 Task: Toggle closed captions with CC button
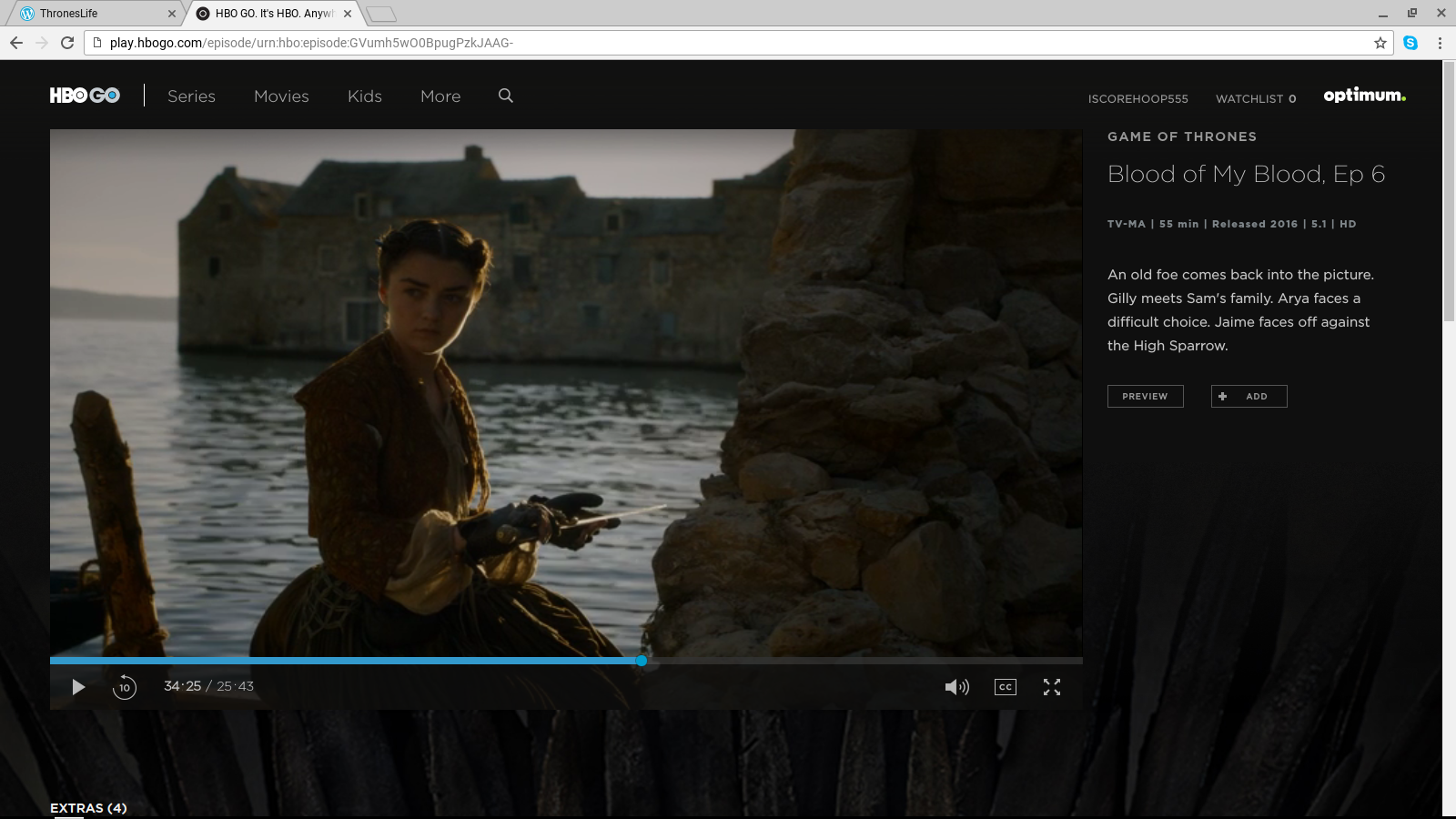[1005, 687]
